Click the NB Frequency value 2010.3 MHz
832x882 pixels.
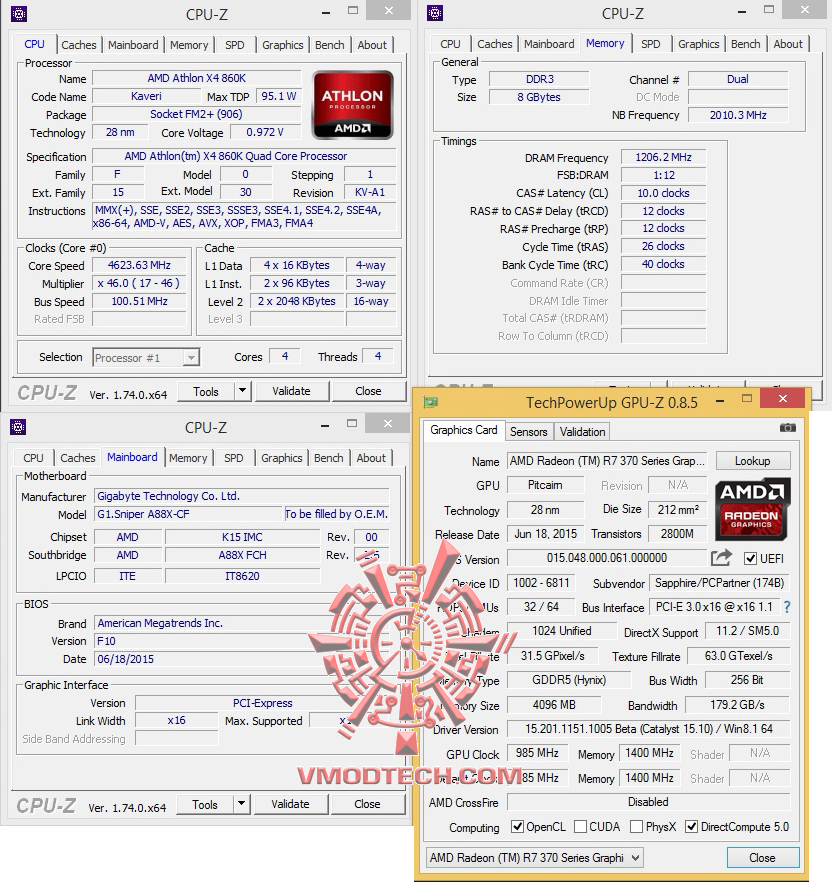click(738, 115)
